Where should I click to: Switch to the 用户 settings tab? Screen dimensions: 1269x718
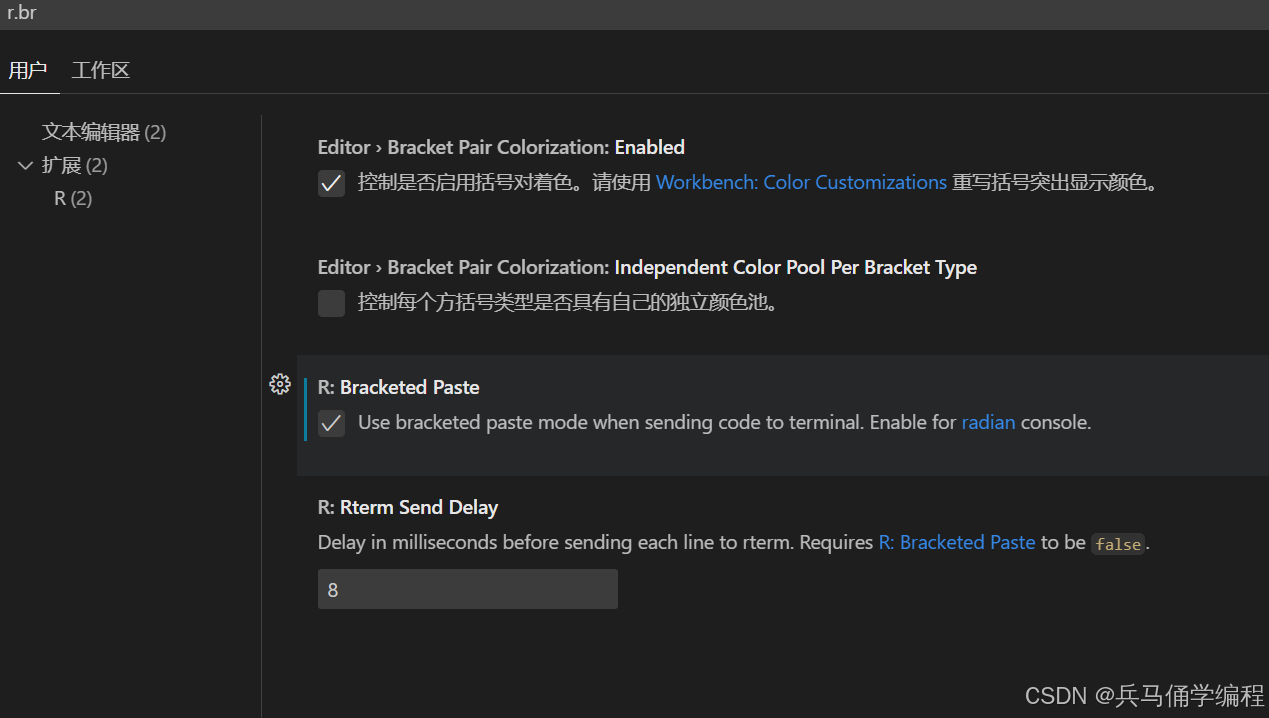pos(28,70)
